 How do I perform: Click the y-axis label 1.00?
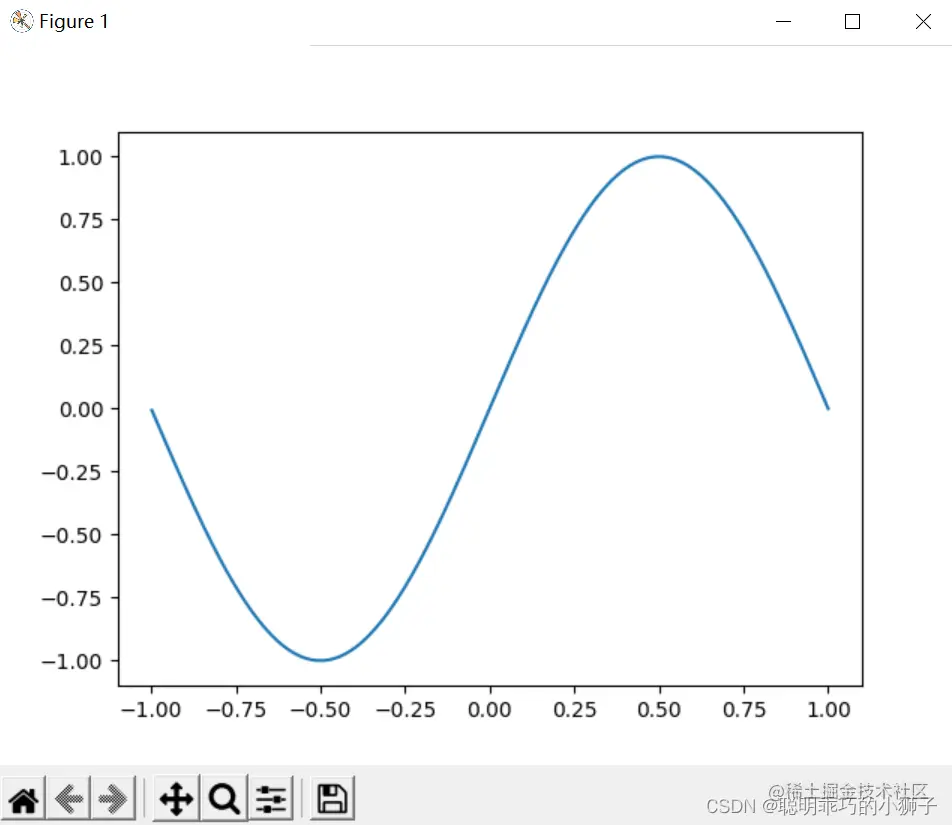pos(80,158)
